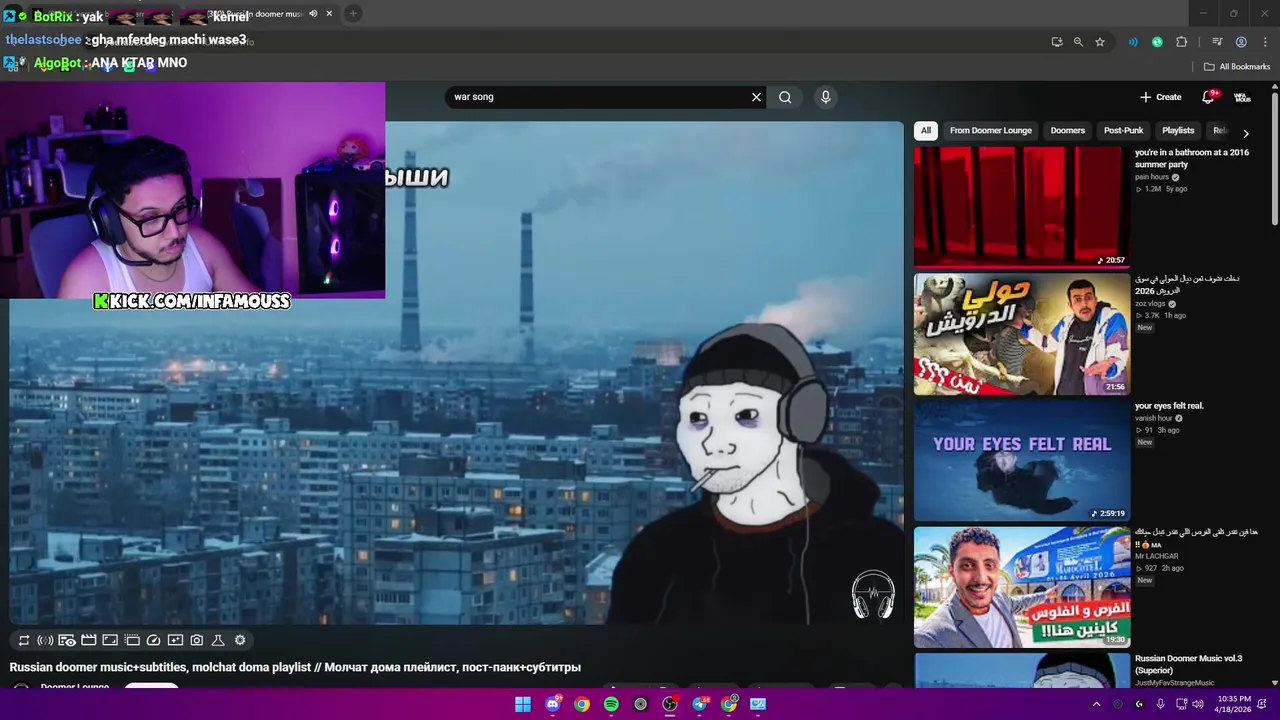Viewport: 1280px width, 720px height.
Task: Open the All Bookmarks folder
Action: [1237, 67]
